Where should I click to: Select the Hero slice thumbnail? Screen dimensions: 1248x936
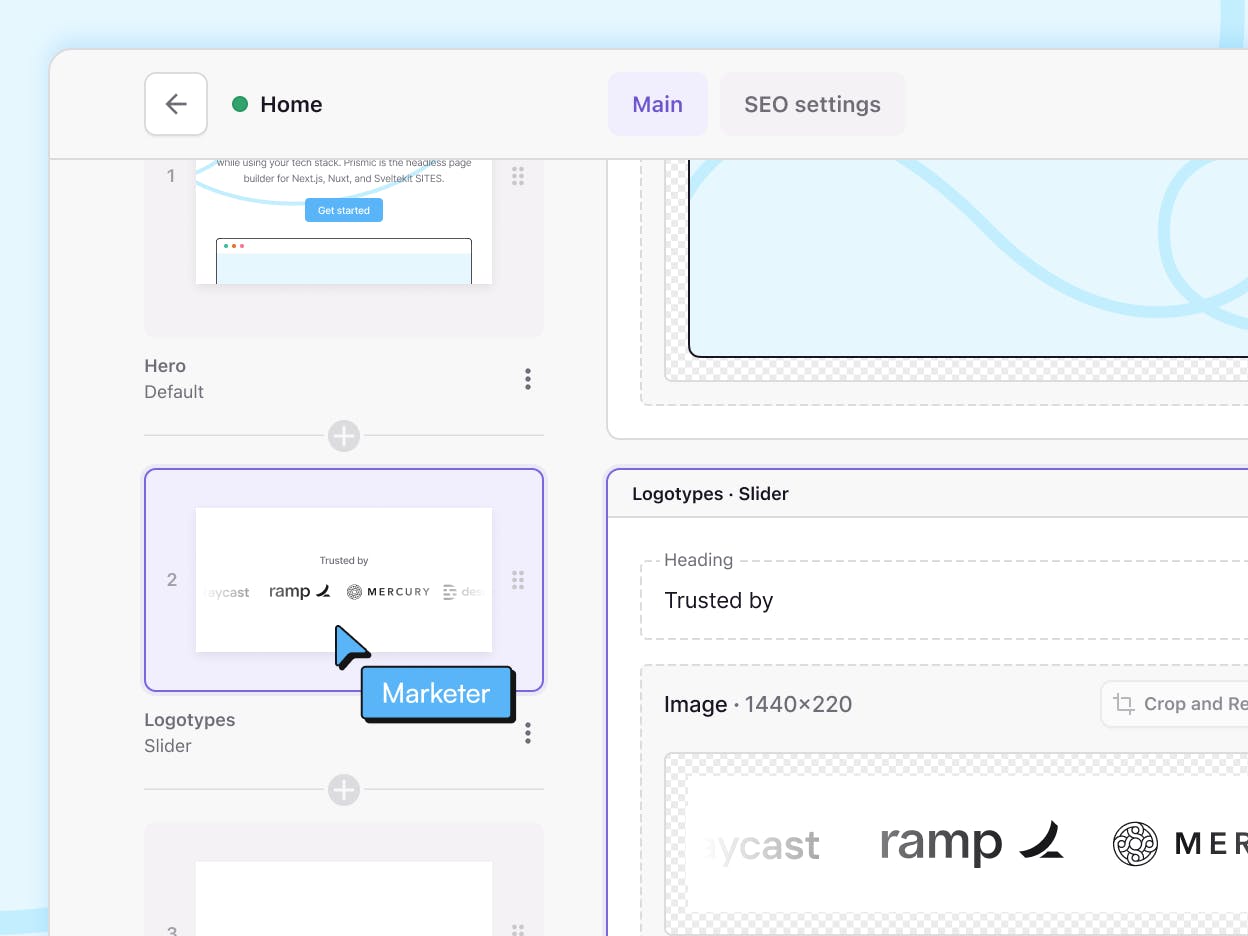click(344, 248)
